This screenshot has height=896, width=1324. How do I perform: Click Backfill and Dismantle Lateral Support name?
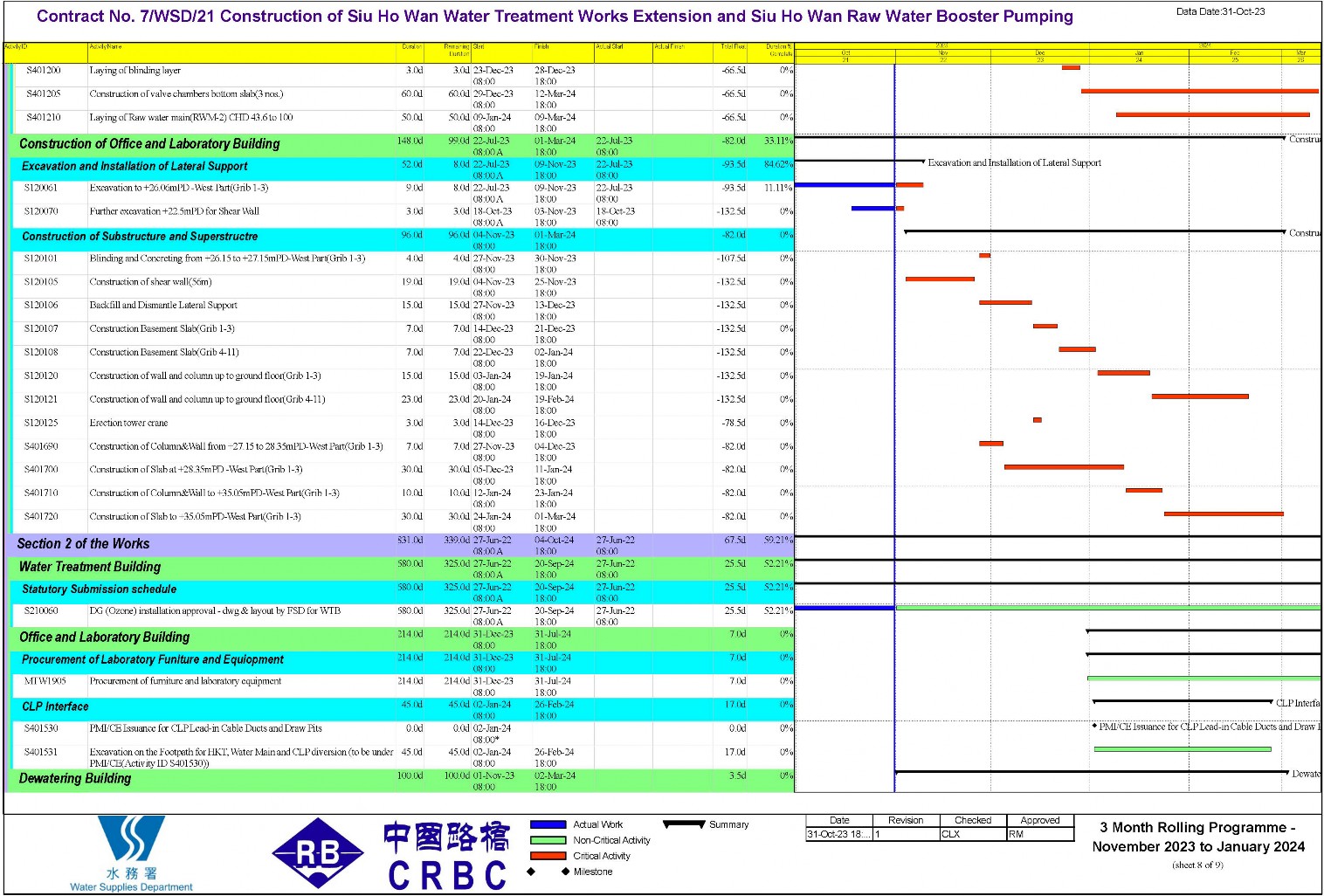(x=163, y=306)
